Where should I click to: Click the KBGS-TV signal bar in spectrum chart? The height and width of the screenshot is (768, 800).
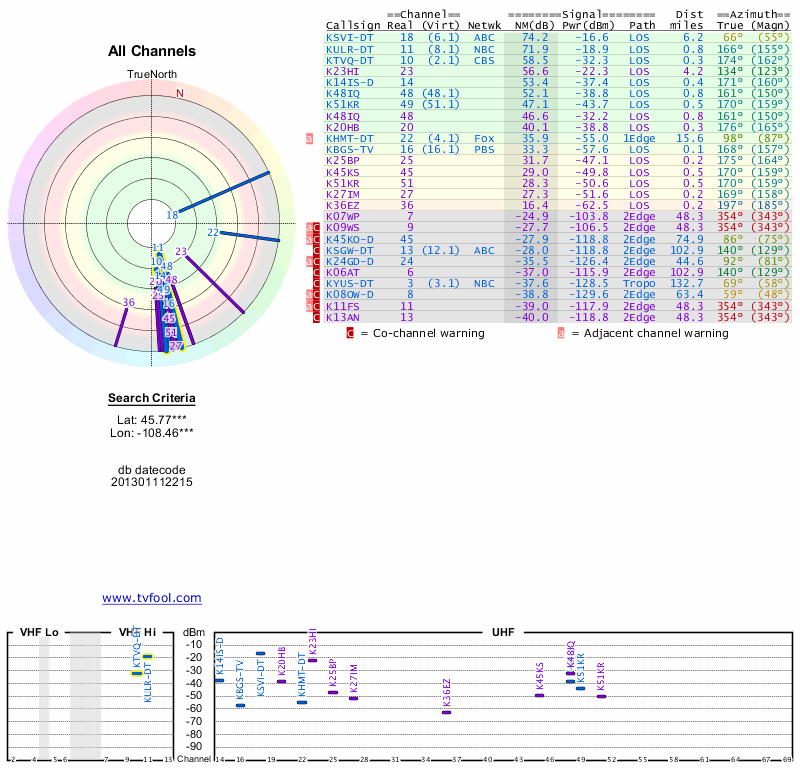pyautogui.click(x=240, y=705)
